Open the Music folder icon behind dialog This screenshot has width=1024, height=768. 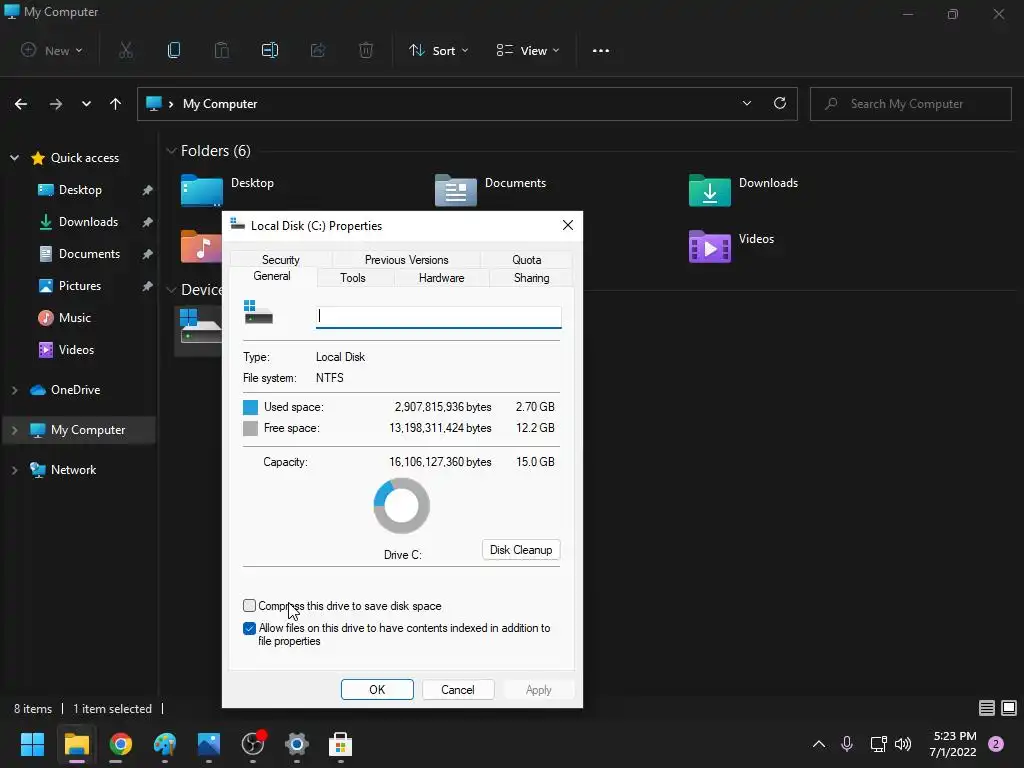tap(200, 246)
